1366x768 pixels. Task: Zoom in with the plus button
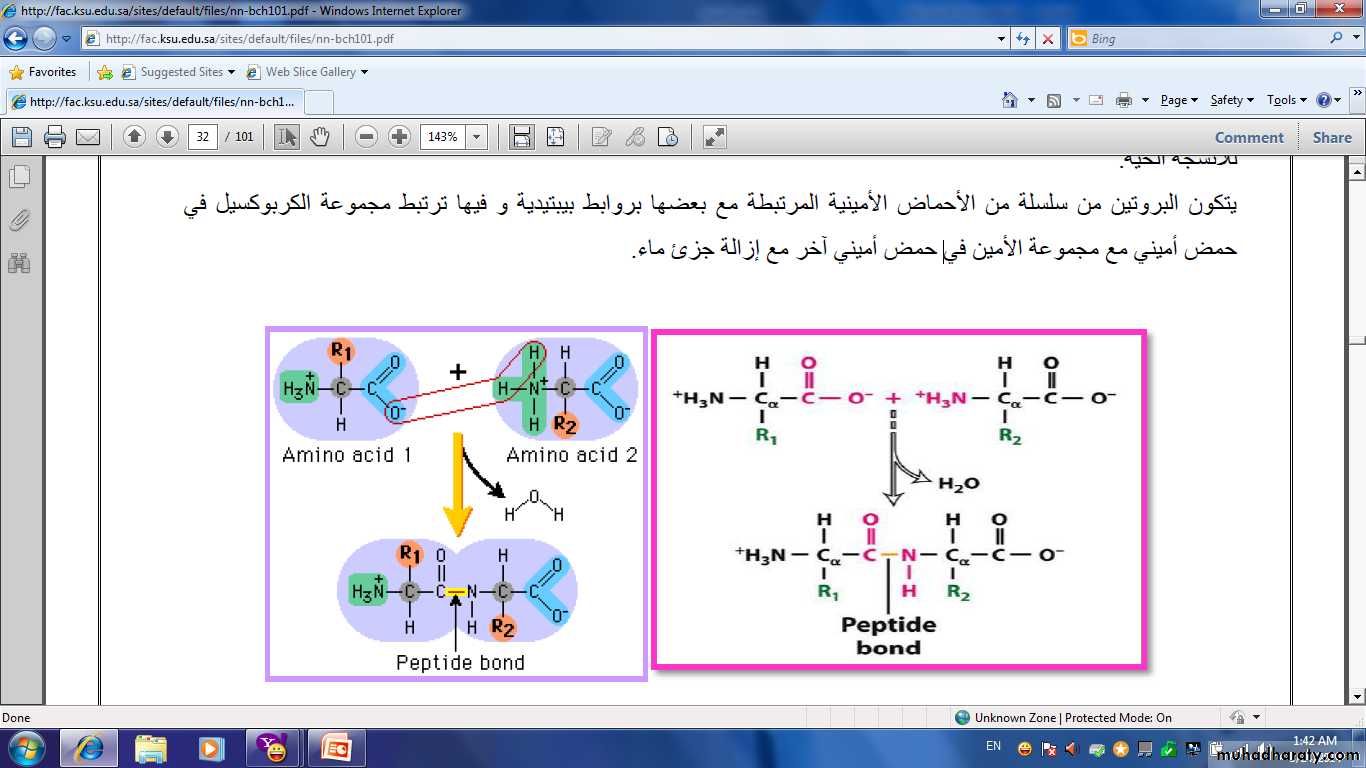399,137
